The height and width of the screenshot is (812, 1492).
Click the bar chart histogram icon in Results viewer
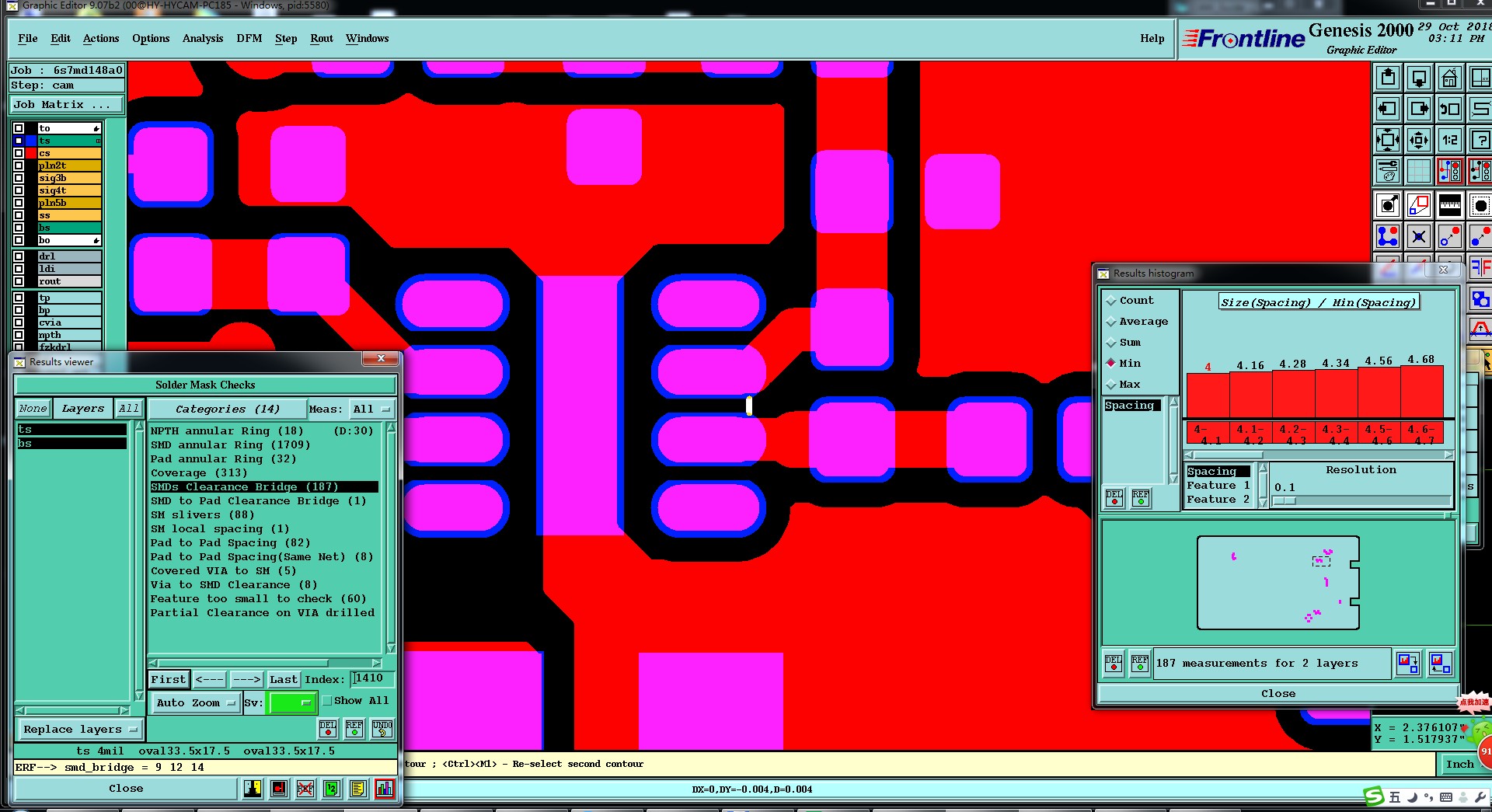point(385,789)
